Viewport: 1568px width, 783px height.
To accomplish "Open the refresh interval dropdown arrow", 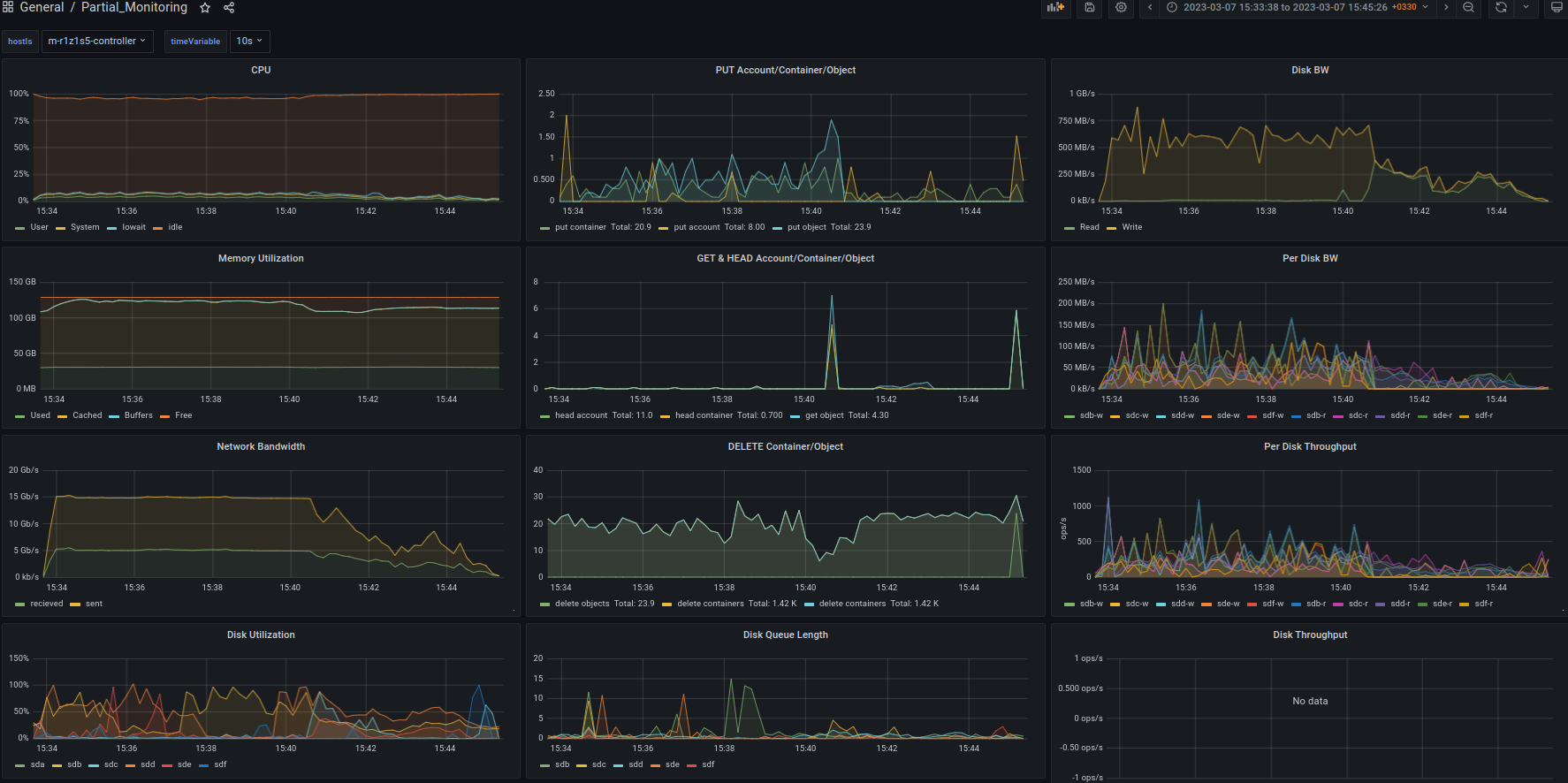I will click(1526, 7).
